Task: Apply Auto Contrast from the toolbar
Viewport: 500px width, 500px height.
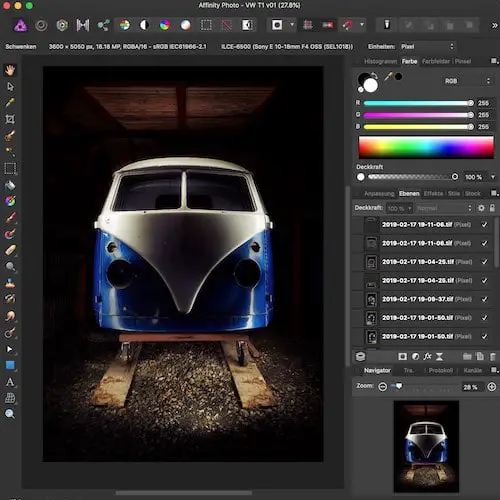Action: pyautogui.click(x=144, y=25)
